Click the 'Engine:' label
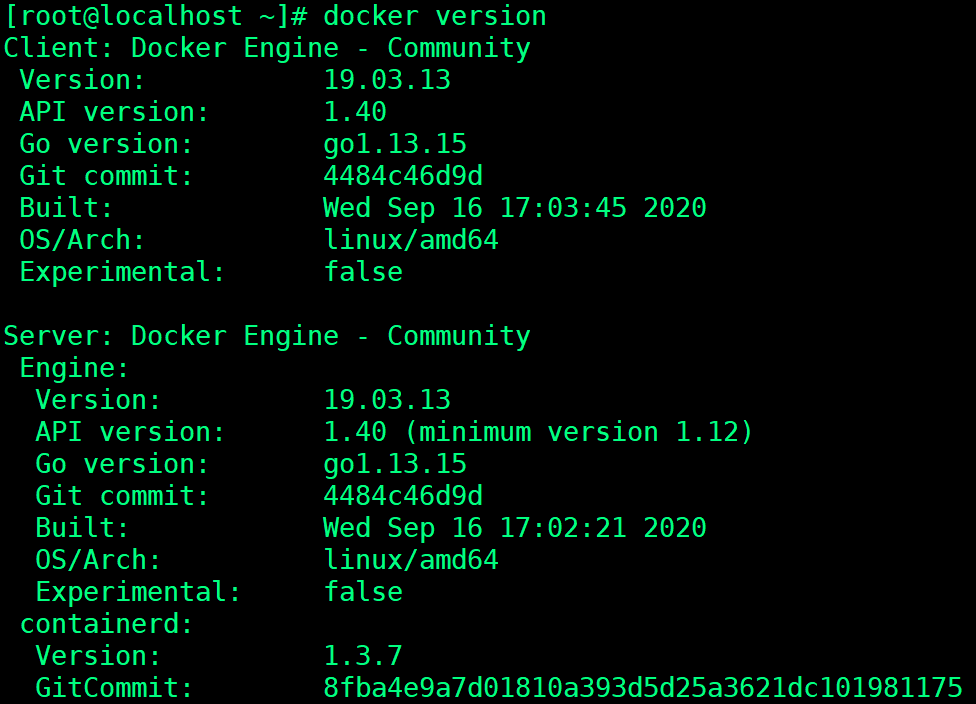976x704 pixels. 74,368
